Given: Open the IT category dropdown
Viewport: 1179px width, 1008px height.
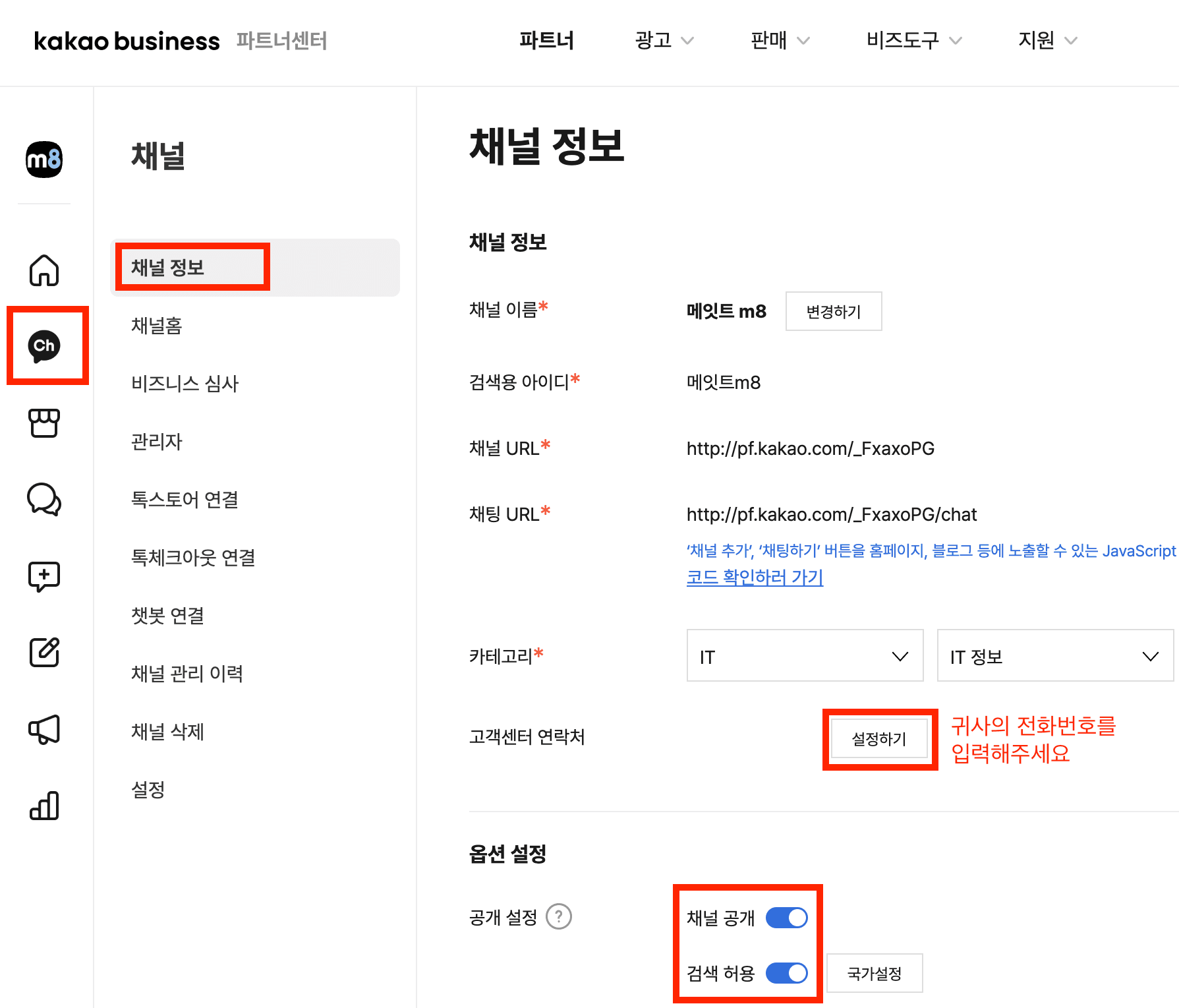Looking at the screenshot, I should pyautogui.click(x=804, y=656).
